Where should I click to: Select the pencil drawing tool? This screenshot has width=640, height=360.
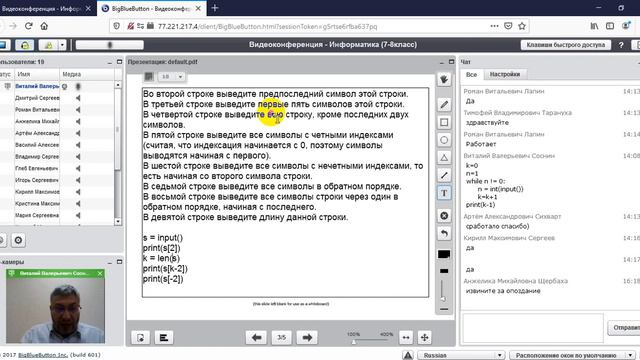(444, 105)
